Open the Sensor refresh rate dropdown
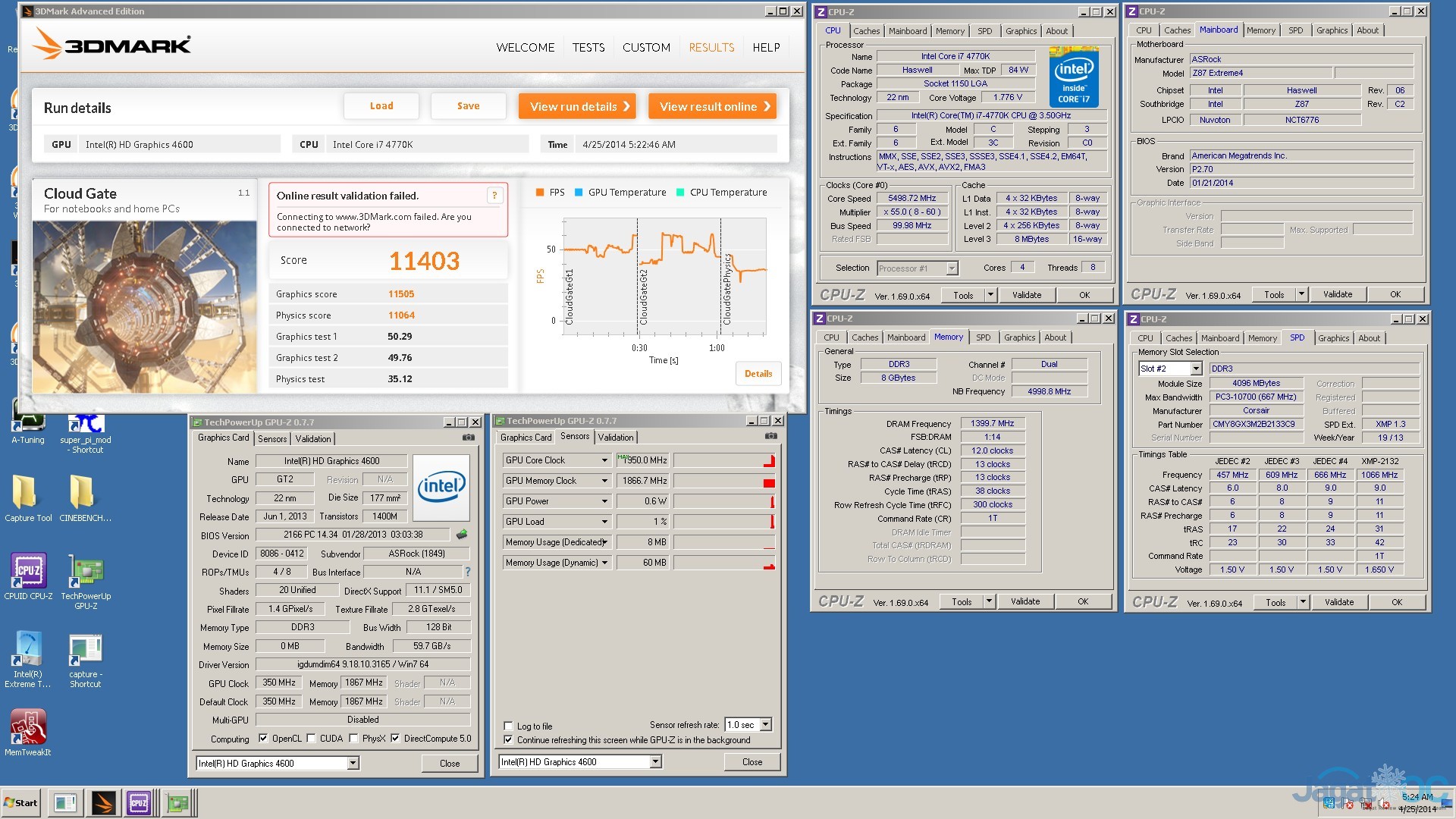The height and width of the screenshot is (819, 1456). (765, 725)
